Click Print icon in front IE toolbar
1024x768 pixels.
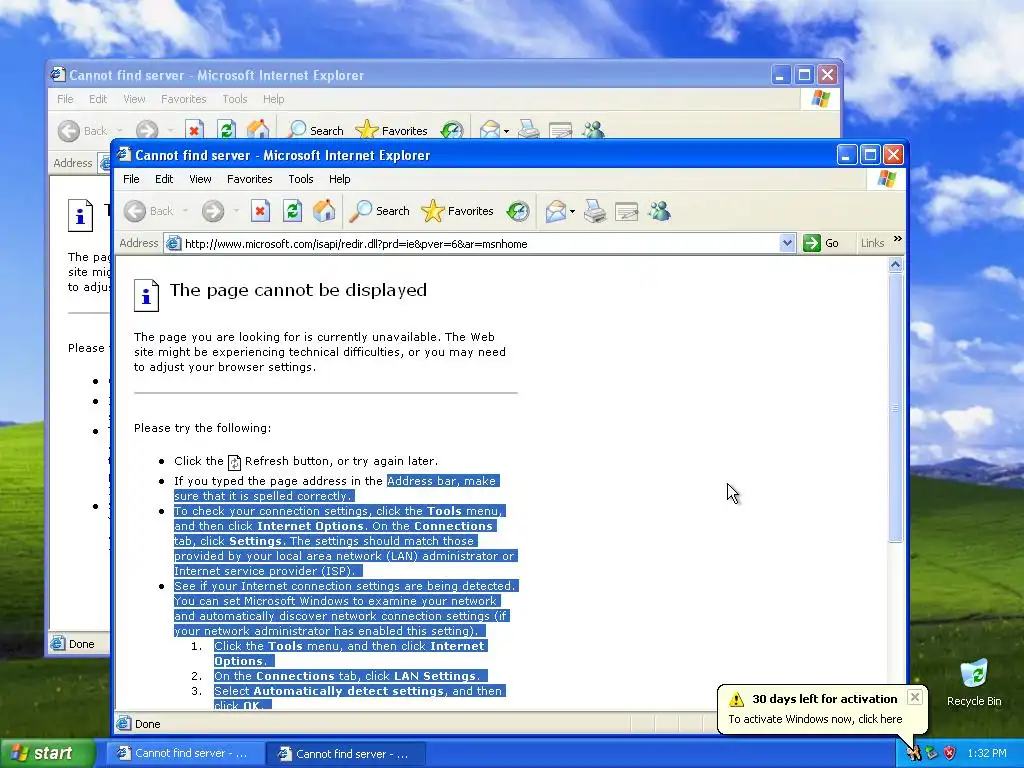pyautogui.click(x=595, y=211)
